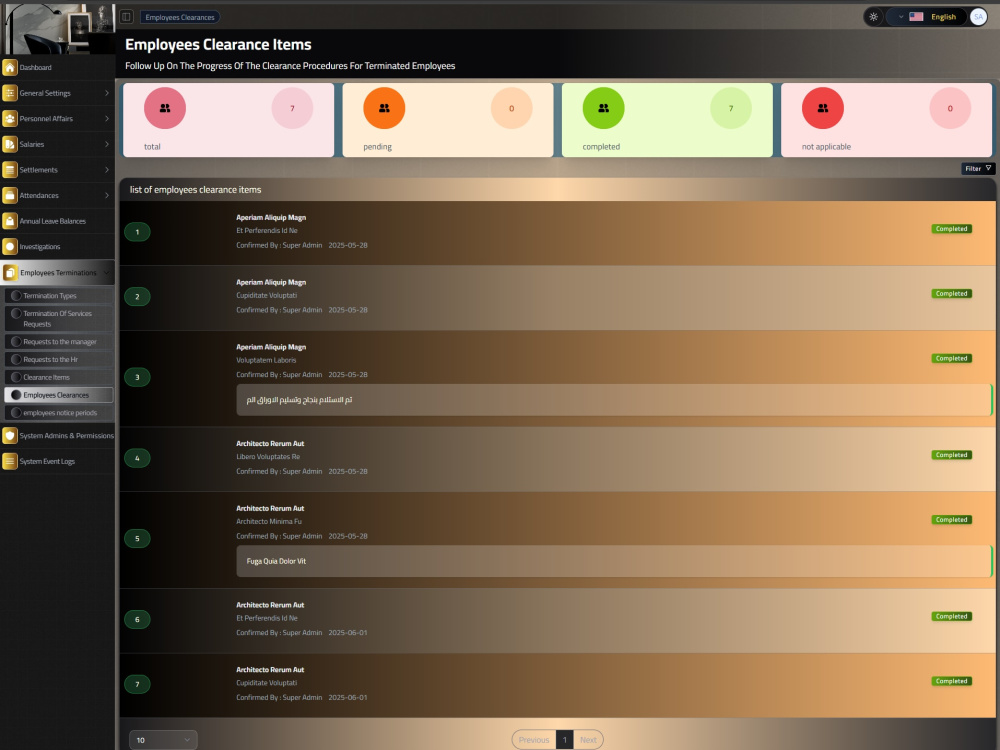
Task: Click the completed count 7 circle
Action: 731,108
